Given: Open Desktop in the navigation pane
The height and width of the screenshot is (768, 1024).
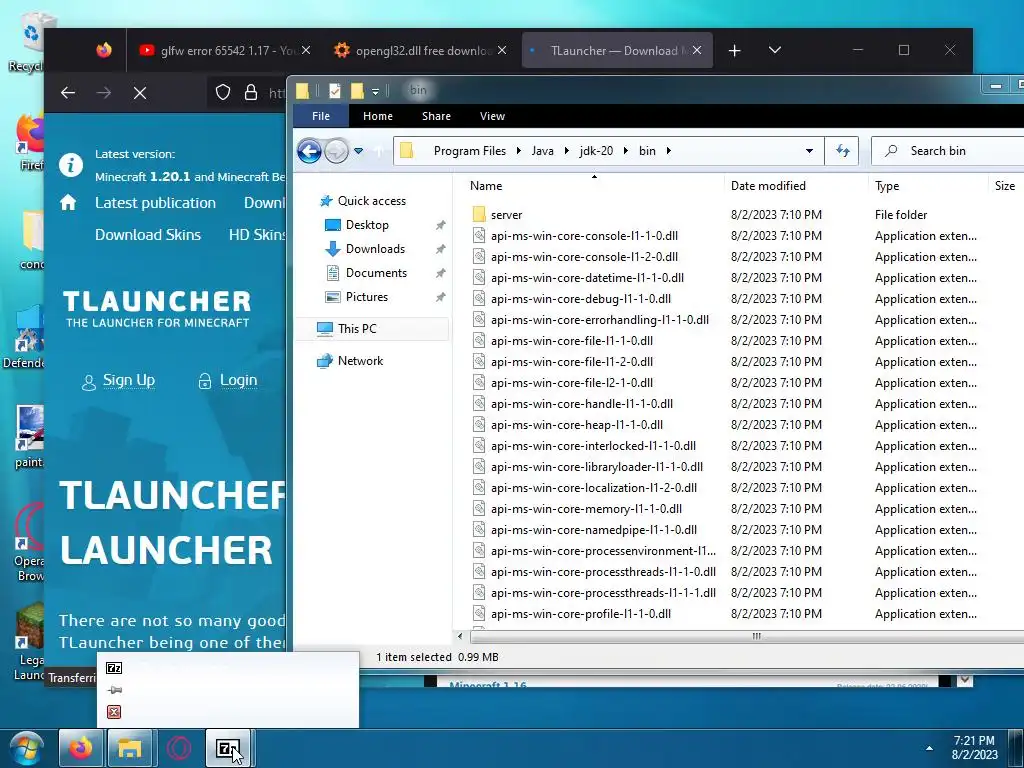Looking at the screenshot, I should [x=367, y=225].
